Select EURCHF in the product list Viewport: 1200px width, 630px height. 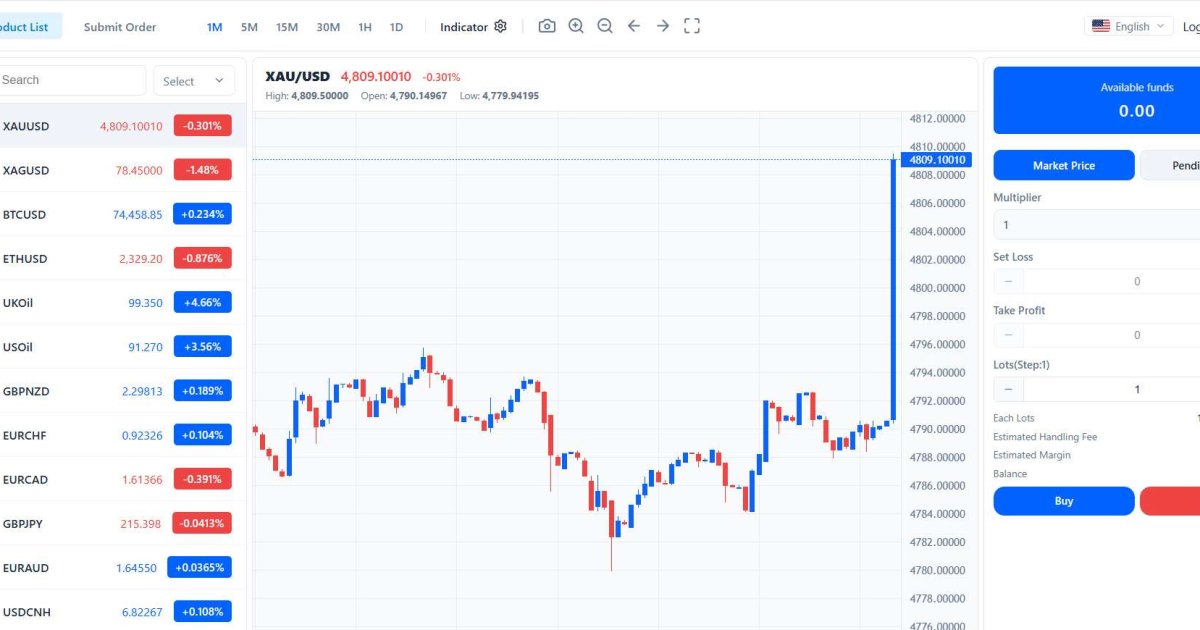(122, 434)
